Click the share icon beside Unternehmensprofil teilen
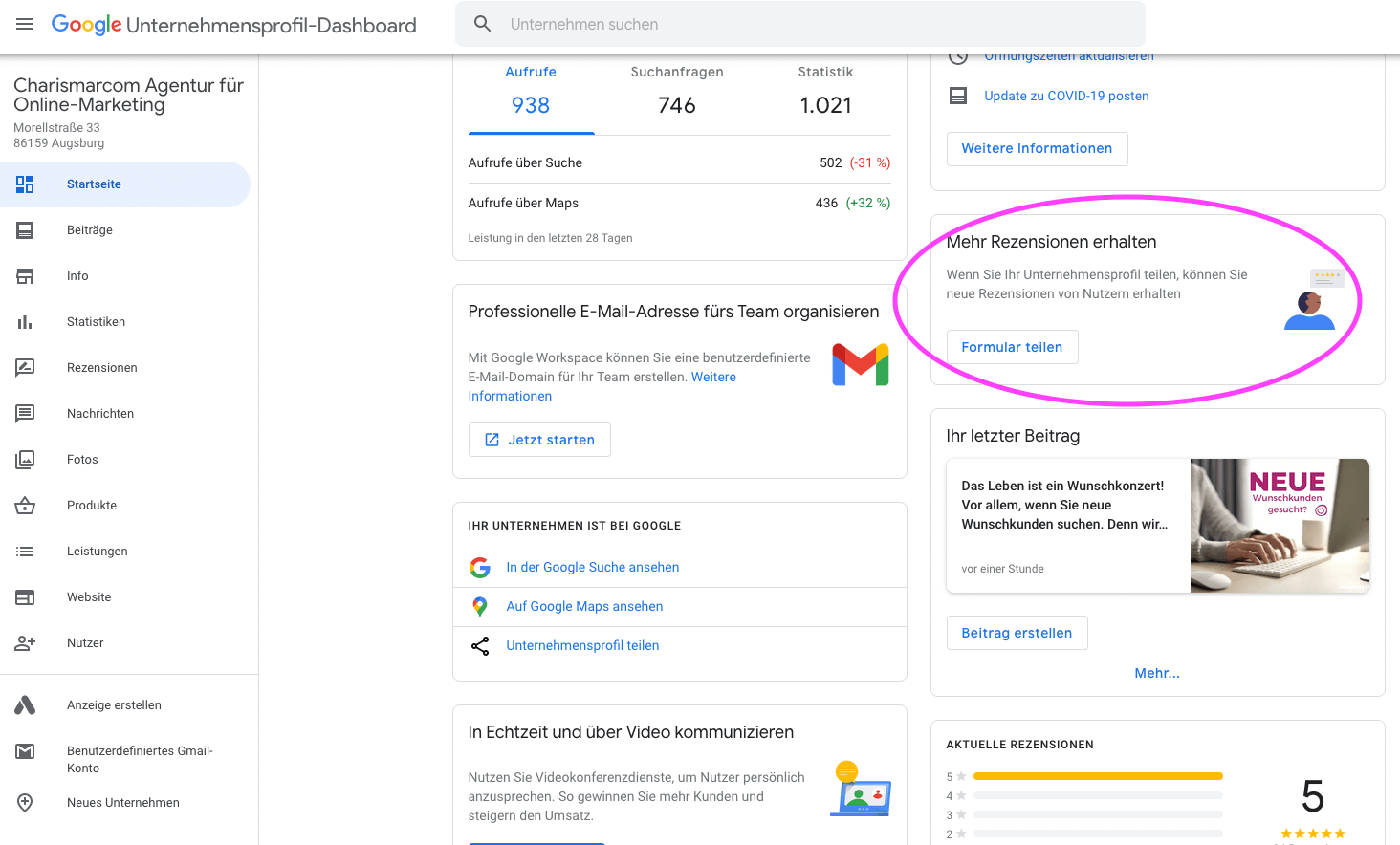 (480, 646)
